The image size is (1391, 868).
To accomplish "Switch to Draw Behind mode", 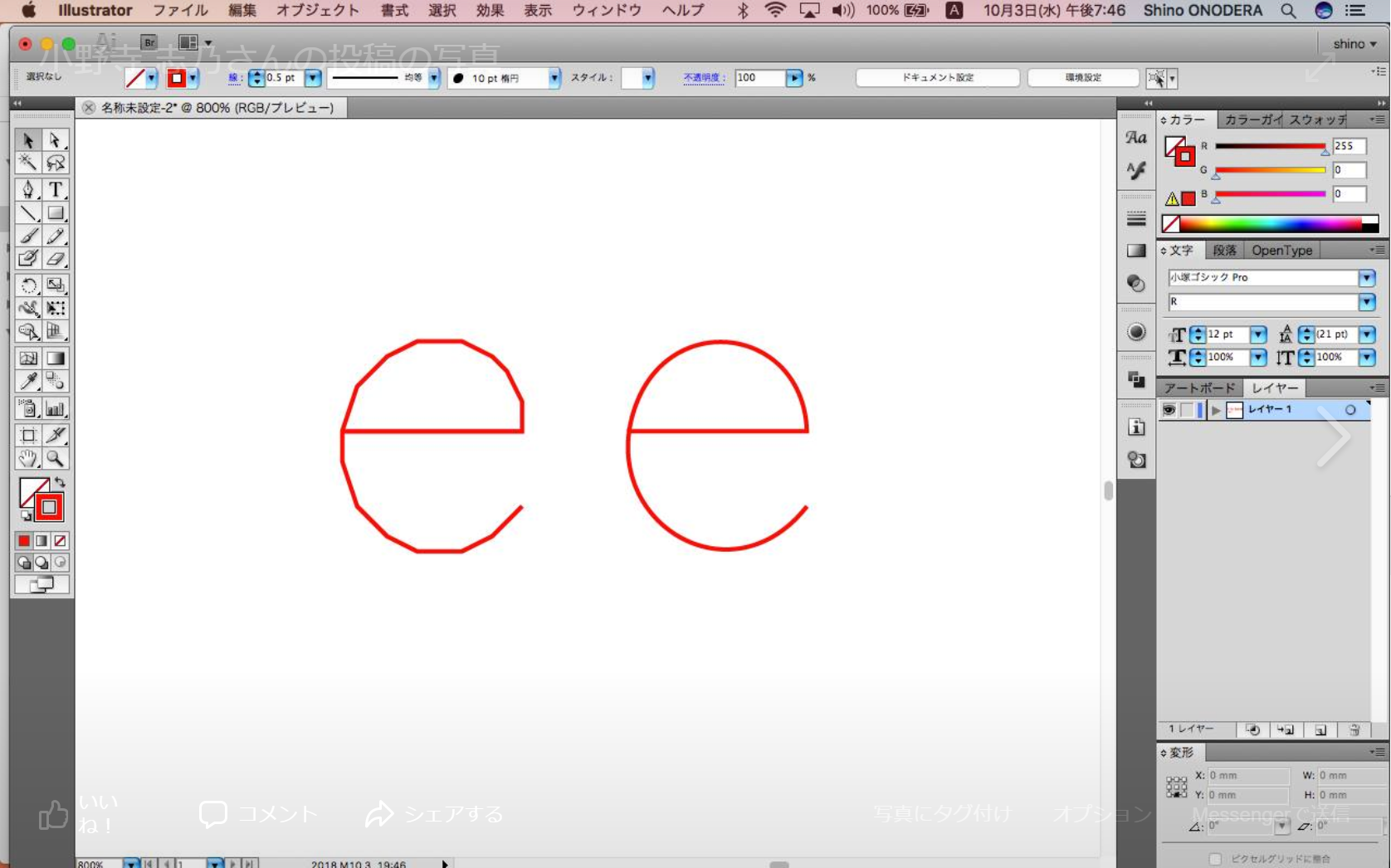I will point(41,563).
